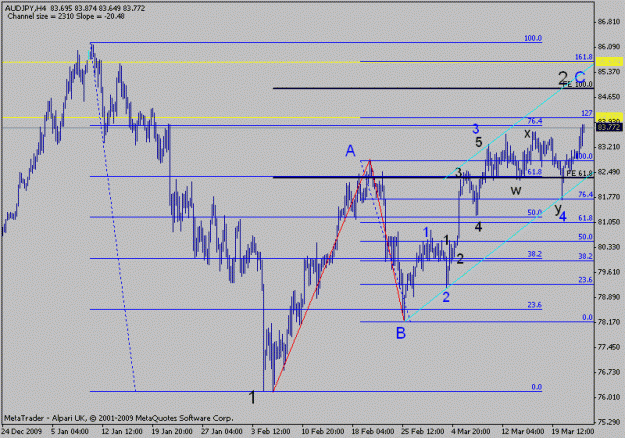Select the 84.650 price axis label
Image resolution: width=625 pixels, height=438 pixels.
[609, 96]
